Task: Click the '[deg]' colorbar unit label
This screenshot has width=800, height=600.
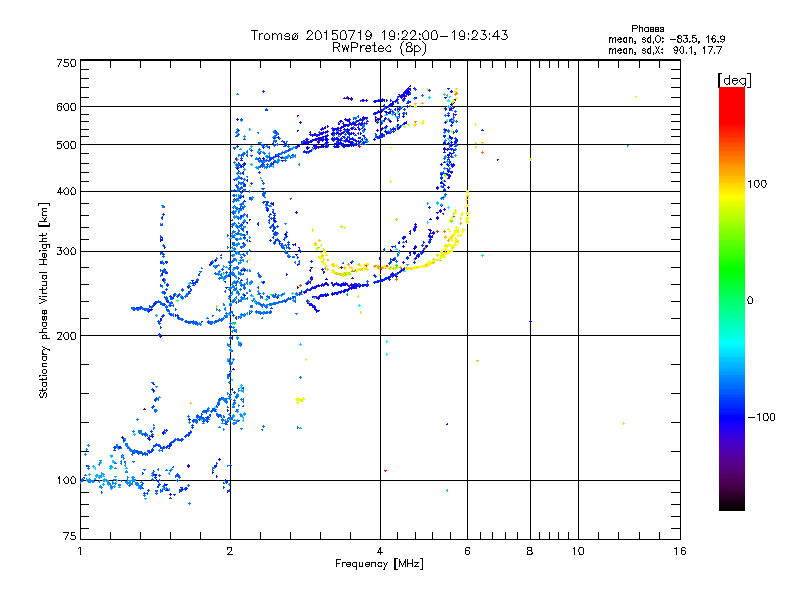Action: (x=734, y=80)
